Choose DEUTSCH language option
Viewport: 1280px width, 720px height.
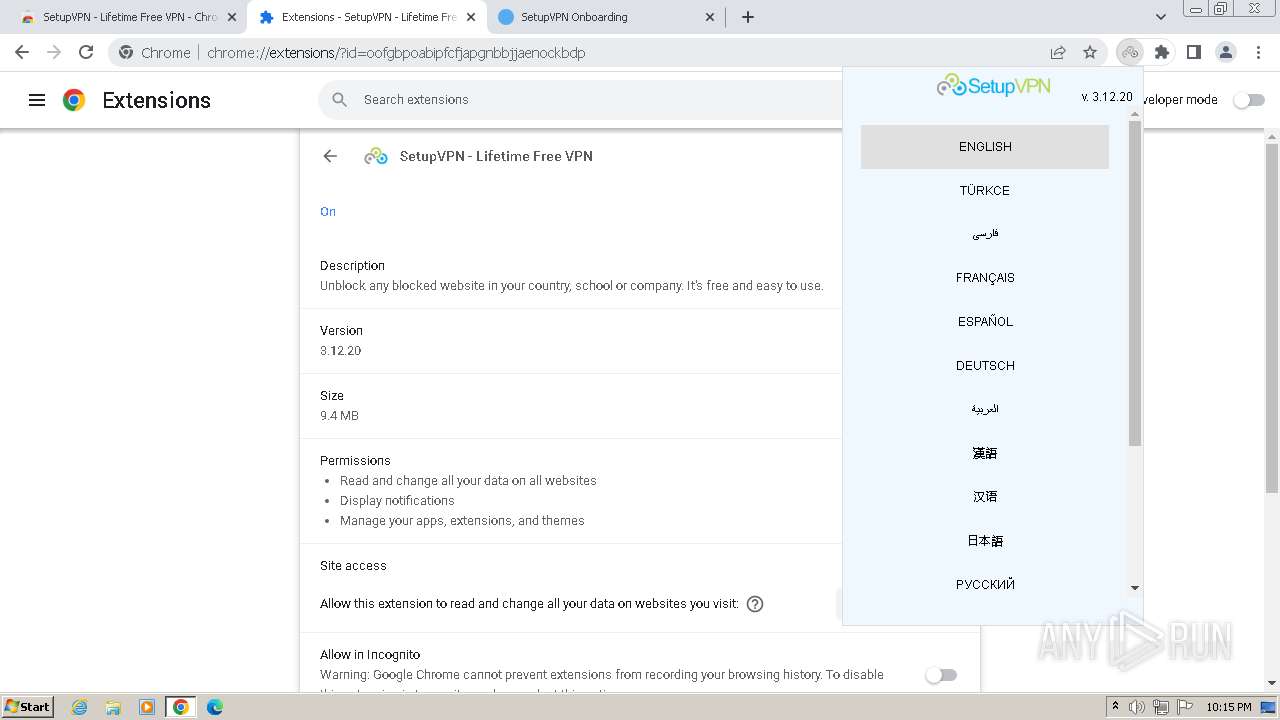[985, 365]
